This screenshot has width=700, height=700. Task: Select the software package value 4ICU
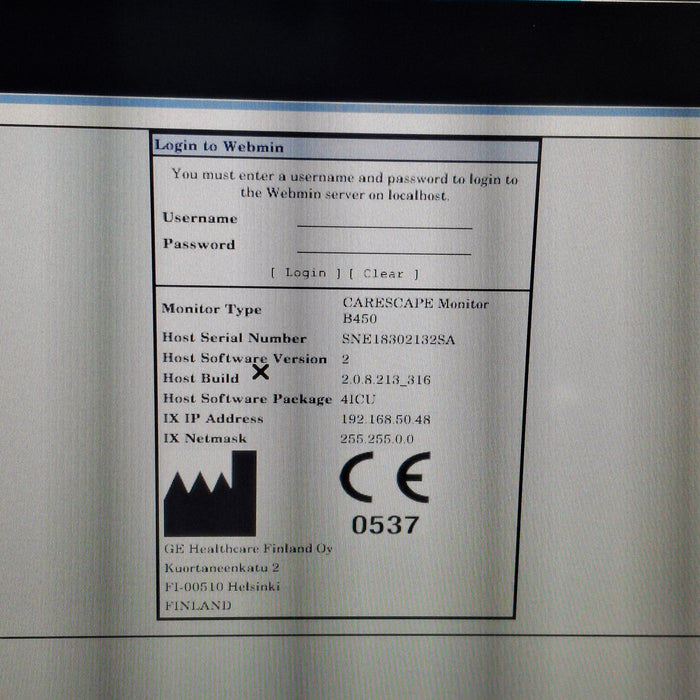(358, 399)
